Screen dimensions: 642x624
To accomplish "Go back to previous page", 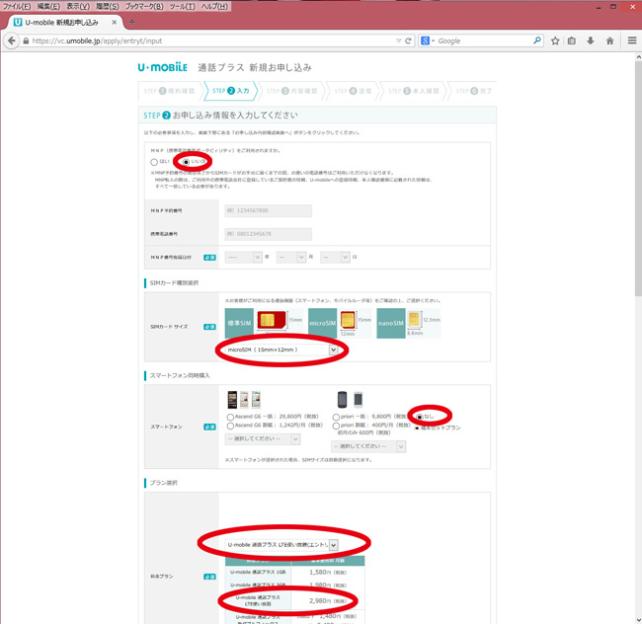I will [12, 41].
